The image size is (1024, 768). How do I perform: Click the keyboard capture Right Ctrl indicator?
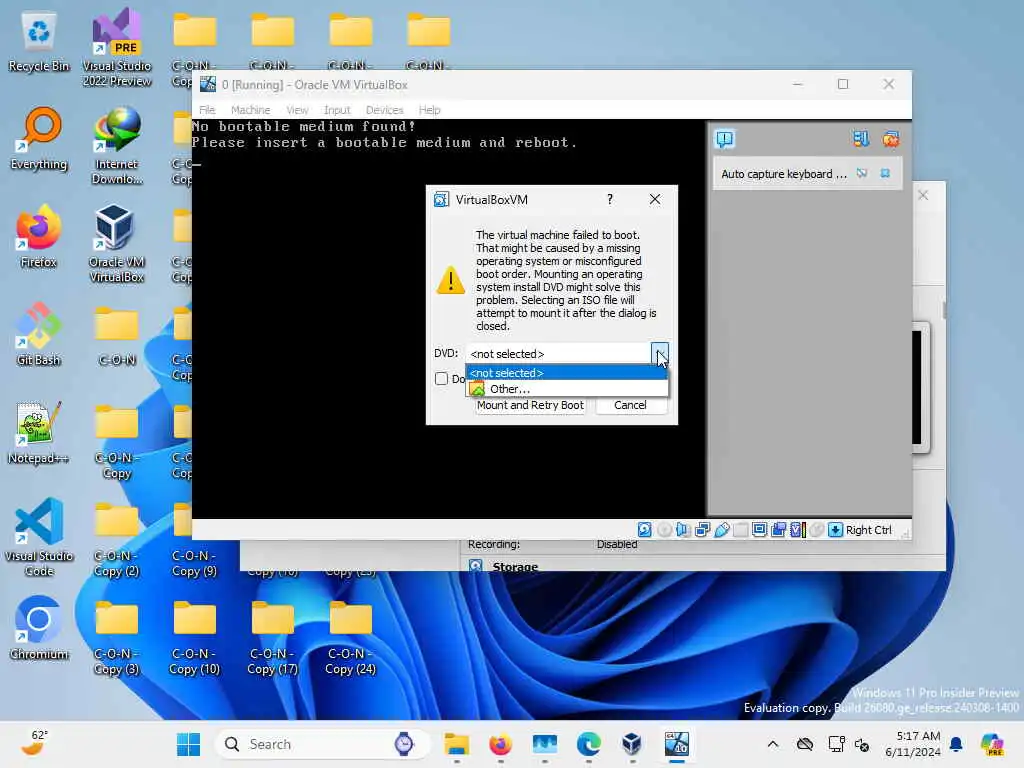pos(860,530)
